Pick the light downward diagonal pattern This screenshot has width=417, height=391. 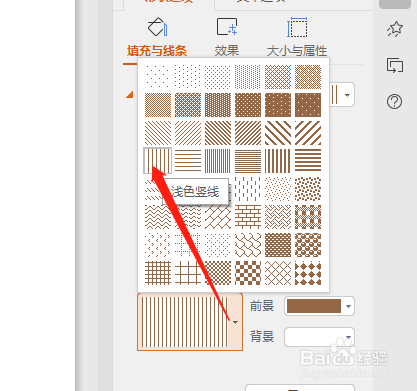pos(158,133)
